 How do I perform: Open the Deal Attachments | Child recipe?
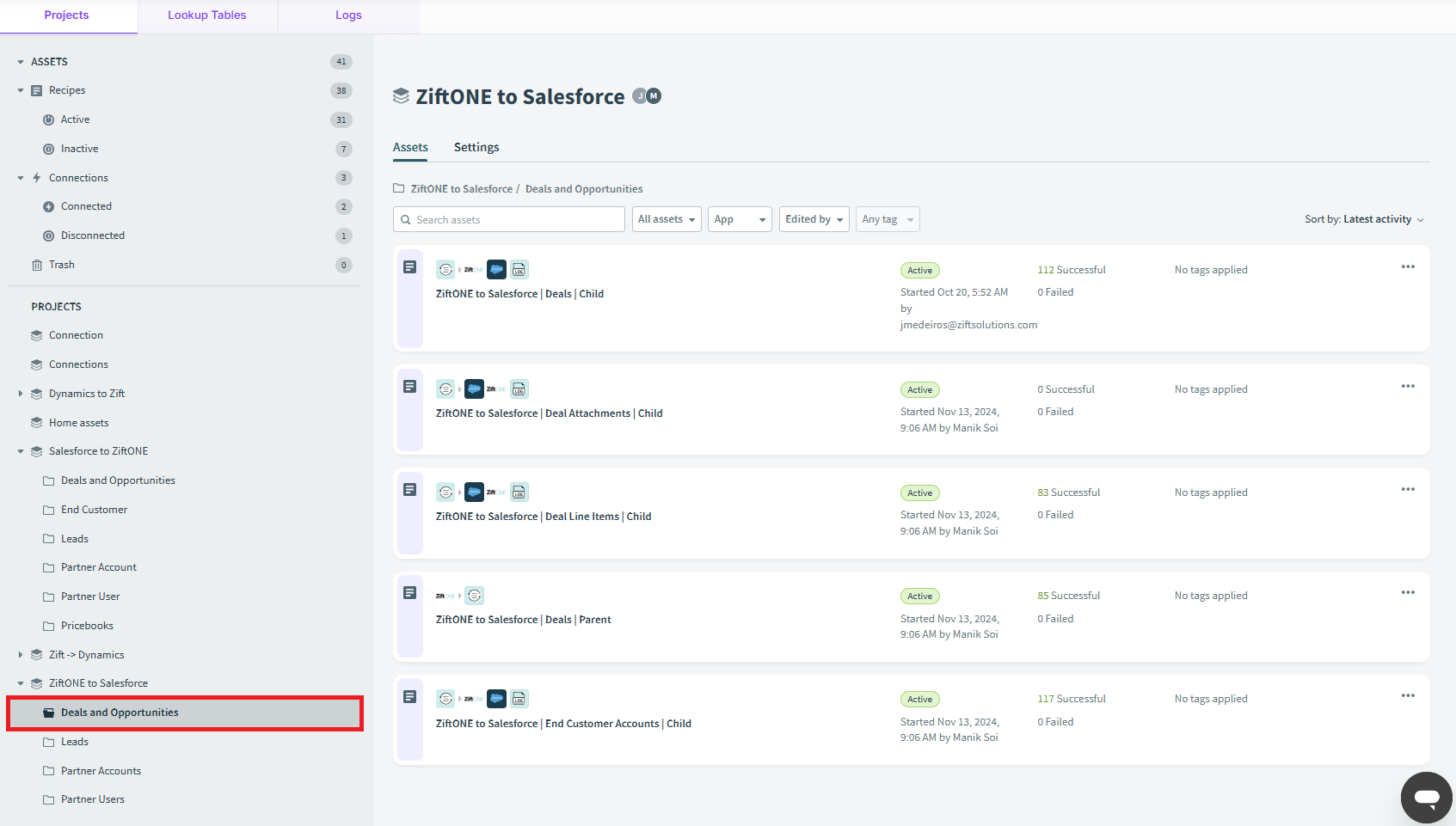coord(549,413)
